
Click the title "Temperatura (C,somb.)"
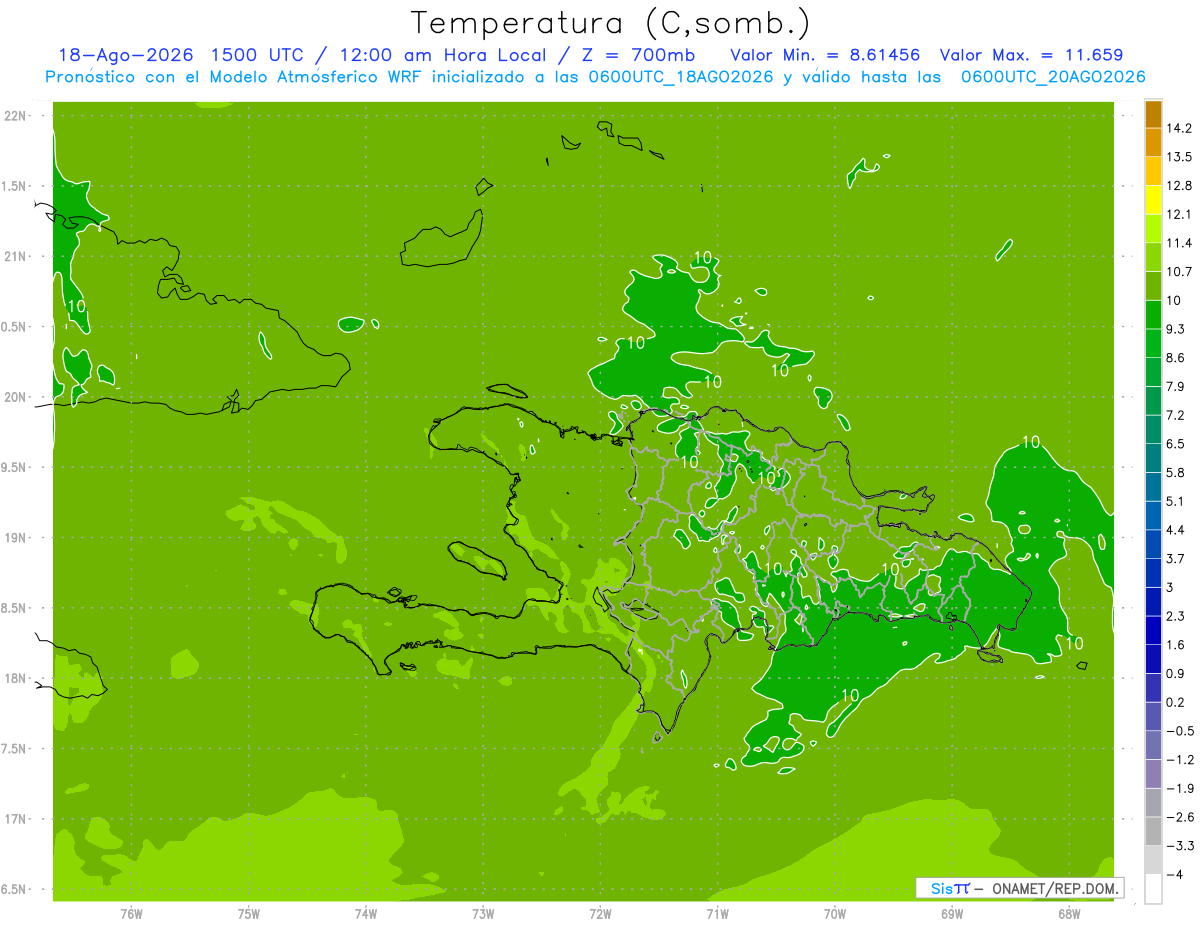pyautogui.click(x=610, y=23)
